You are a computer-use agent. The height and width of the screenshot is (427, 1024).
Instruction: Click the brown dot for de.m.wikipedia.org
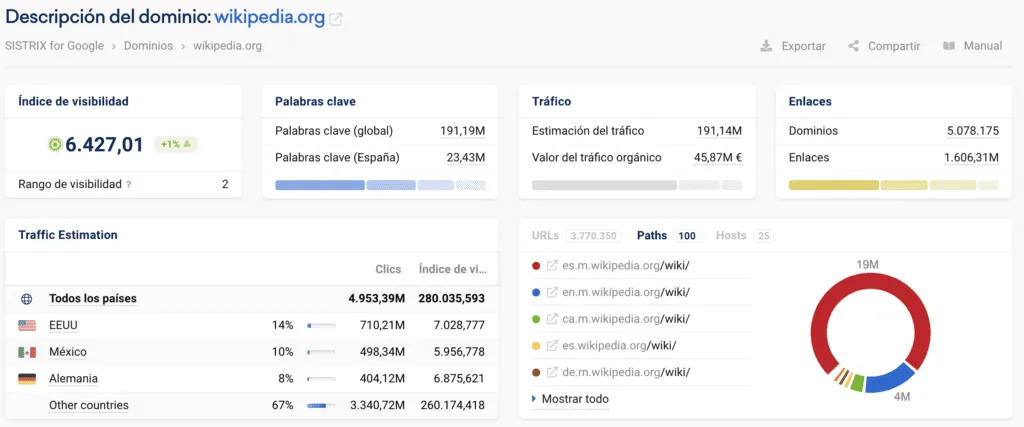coord(536,373)
